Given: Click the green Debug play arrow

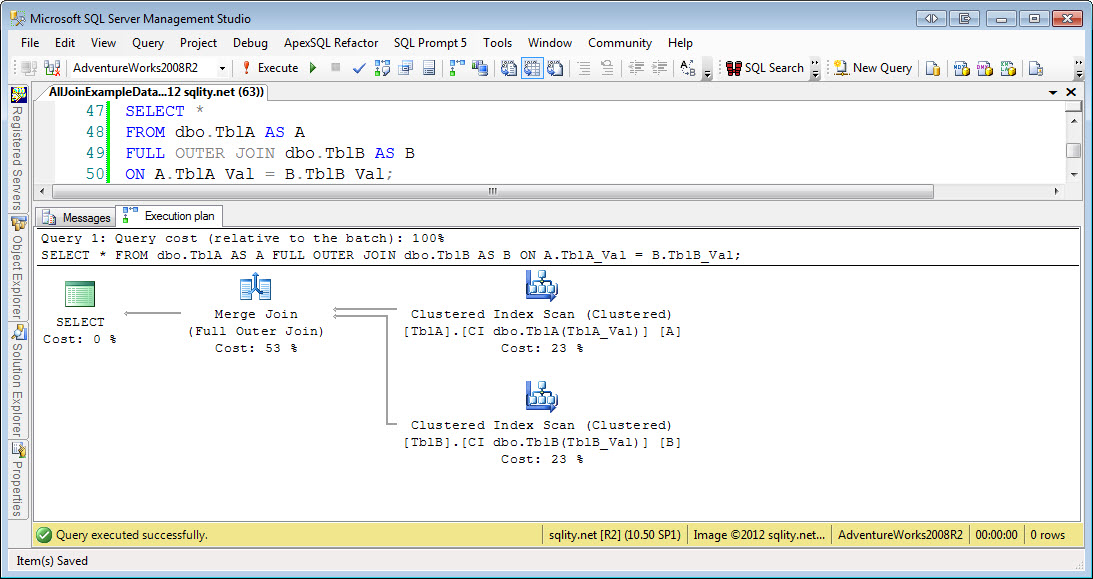Looking at the screenshot, I should (313, 68).
